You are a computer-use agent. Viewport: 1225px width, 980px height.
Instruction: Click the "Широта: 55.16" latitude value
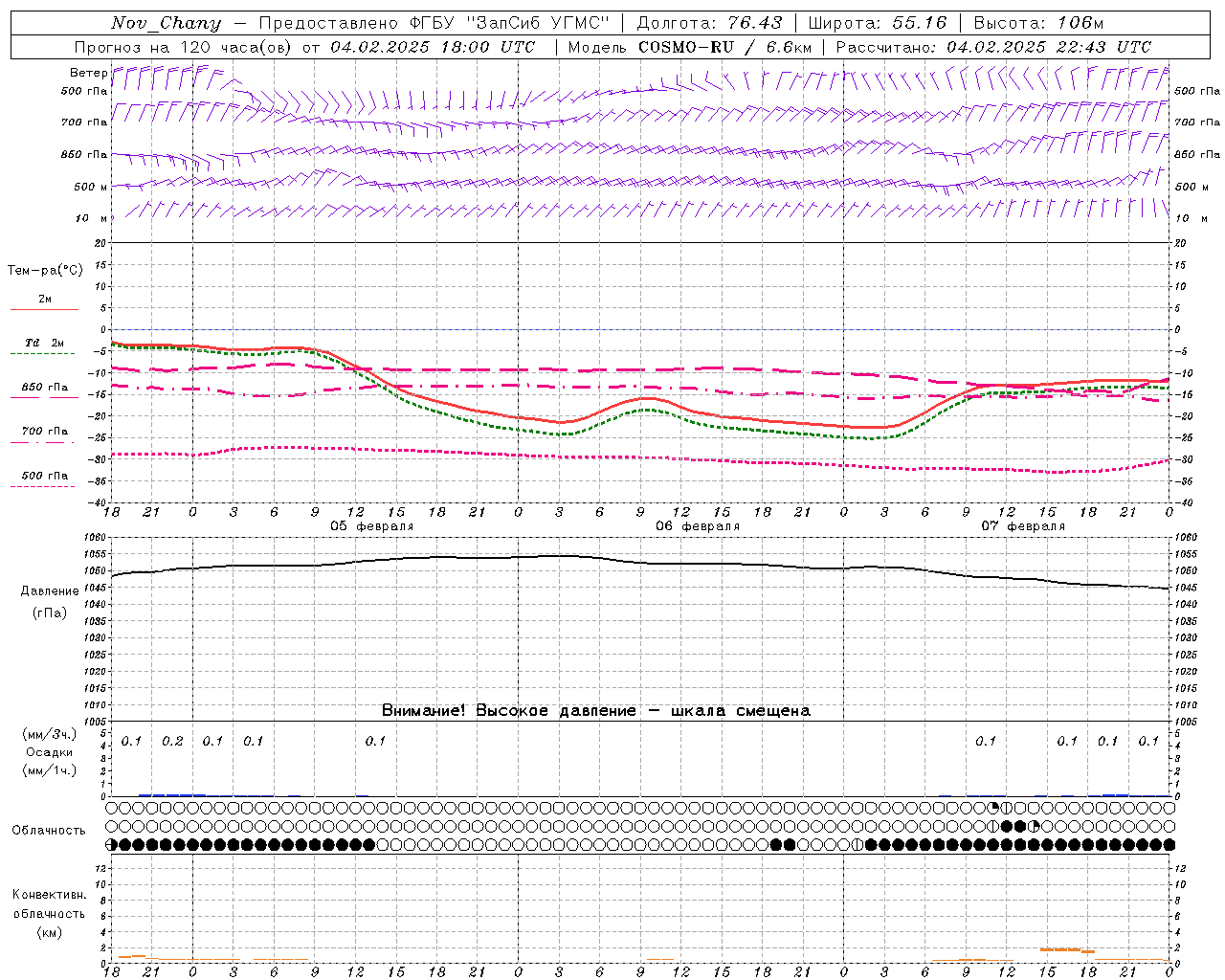pyautogui.click(x=878, y=23)
